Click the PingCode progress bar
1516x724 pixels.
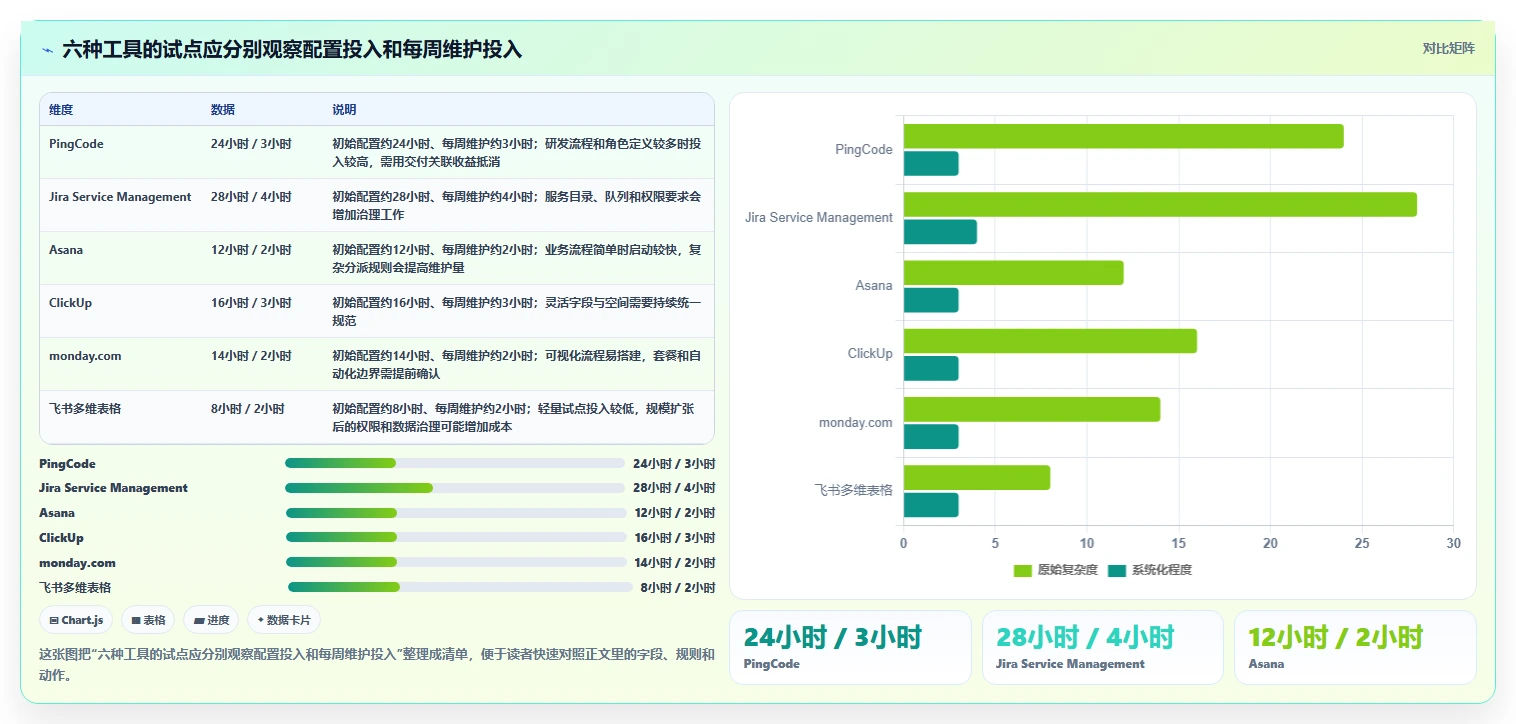[454, 463]
